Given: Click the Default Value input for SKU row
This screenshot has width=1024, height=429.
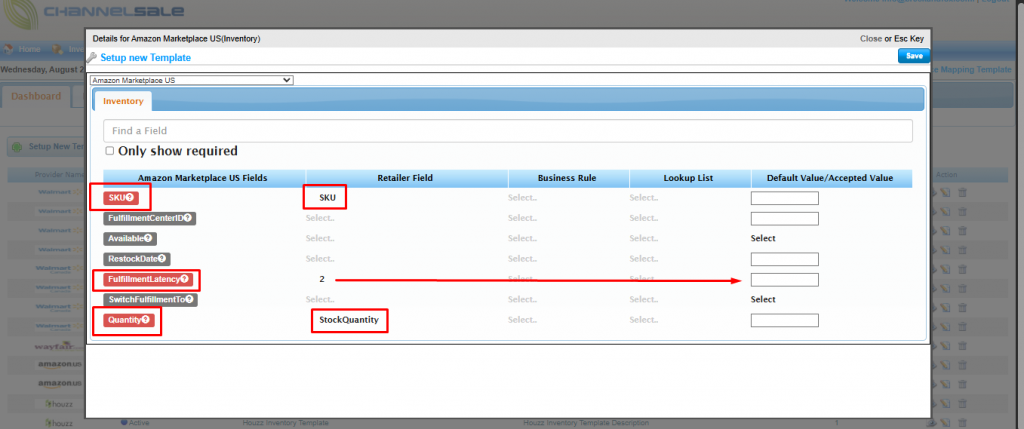Looking at the screenshot, I should [x=784, y=198].
